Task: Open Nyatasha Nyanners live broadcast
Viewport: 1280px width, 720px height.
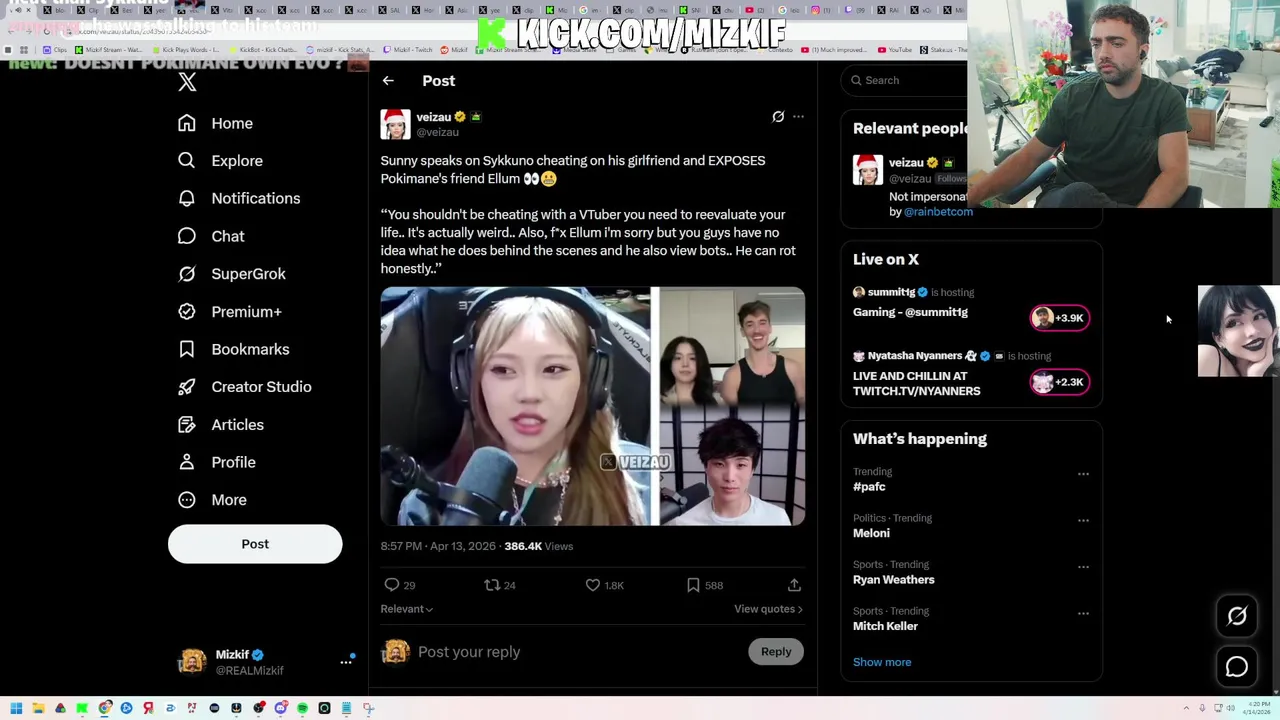Action: 916,384
